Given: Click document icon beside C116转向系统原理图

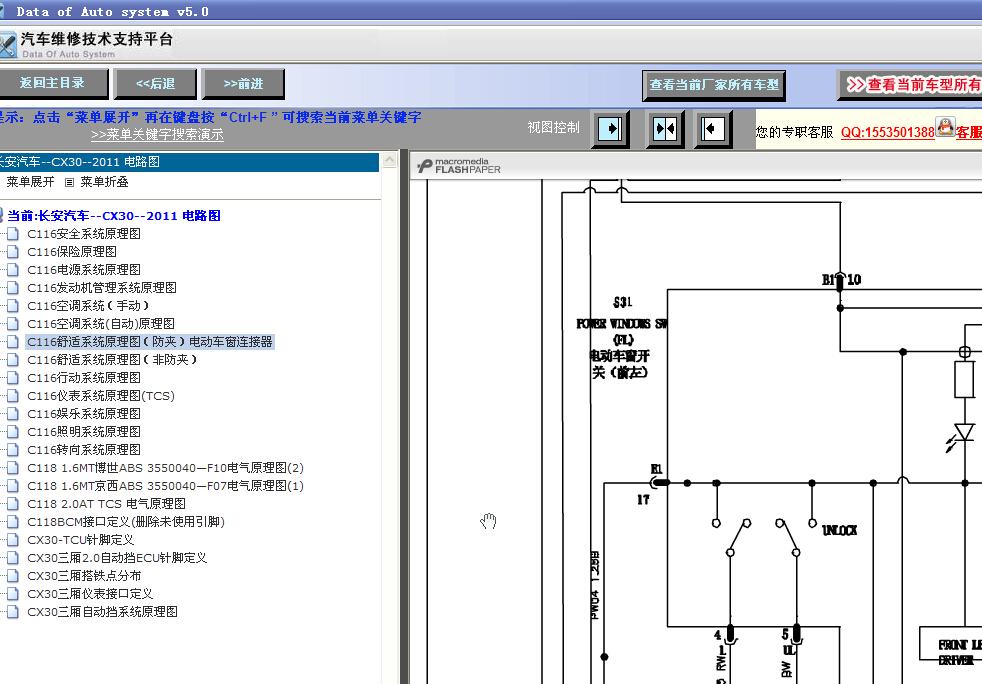Looking at the screenshot, I should (13, 450).
